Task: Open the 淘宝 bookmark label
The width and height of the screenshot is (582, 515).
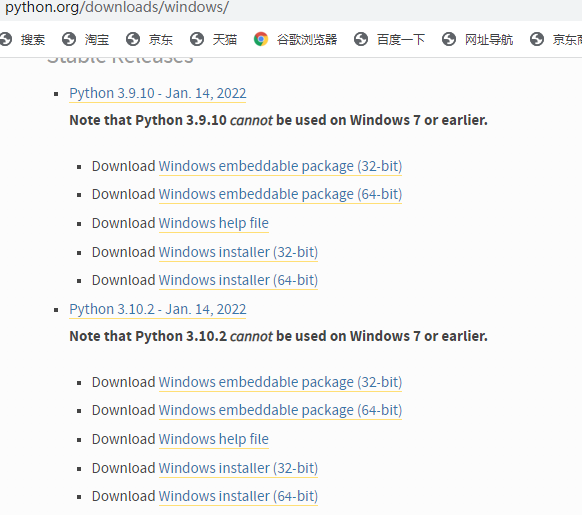Action: pos(97,39)
